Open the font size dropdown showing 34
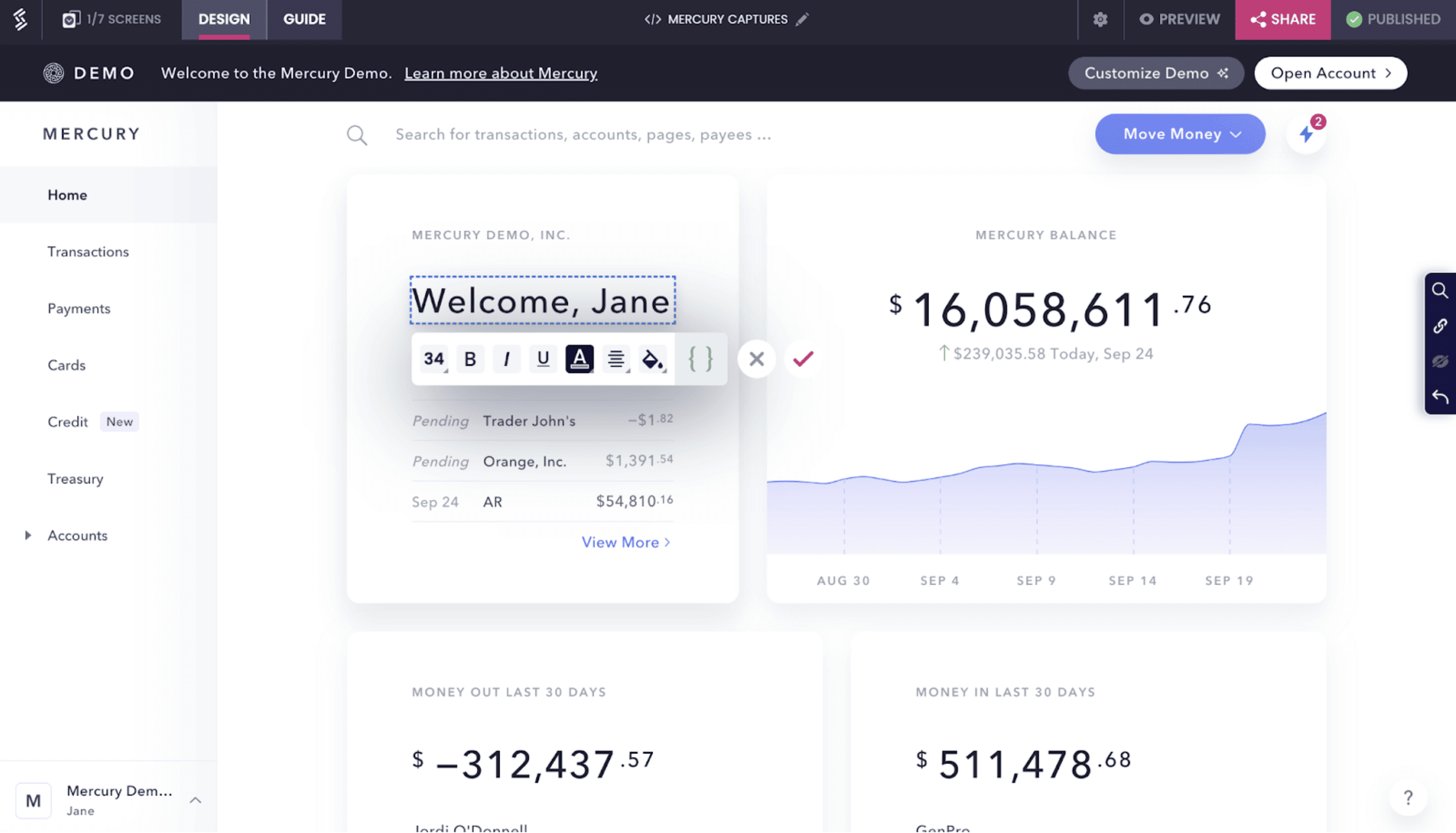The image size is (1456, 833). pyautogui.click(x=434, y=359)
